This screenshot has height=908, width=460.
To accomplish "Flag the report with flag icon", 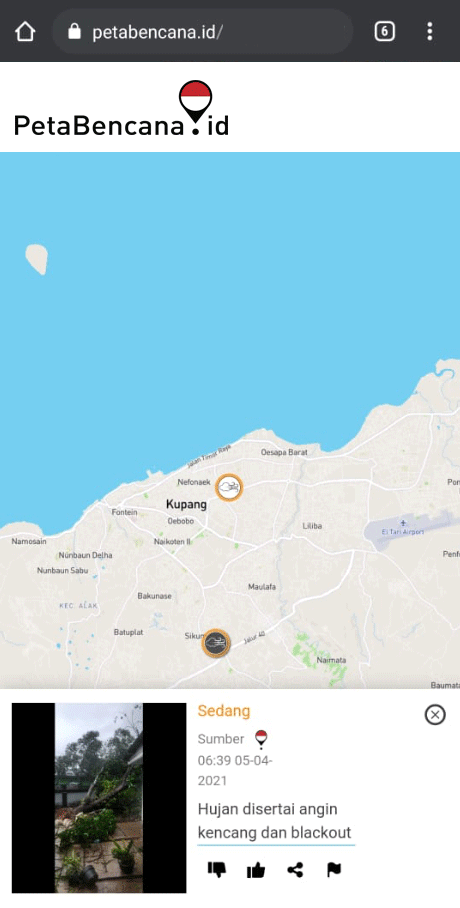I will coord(334,869).
